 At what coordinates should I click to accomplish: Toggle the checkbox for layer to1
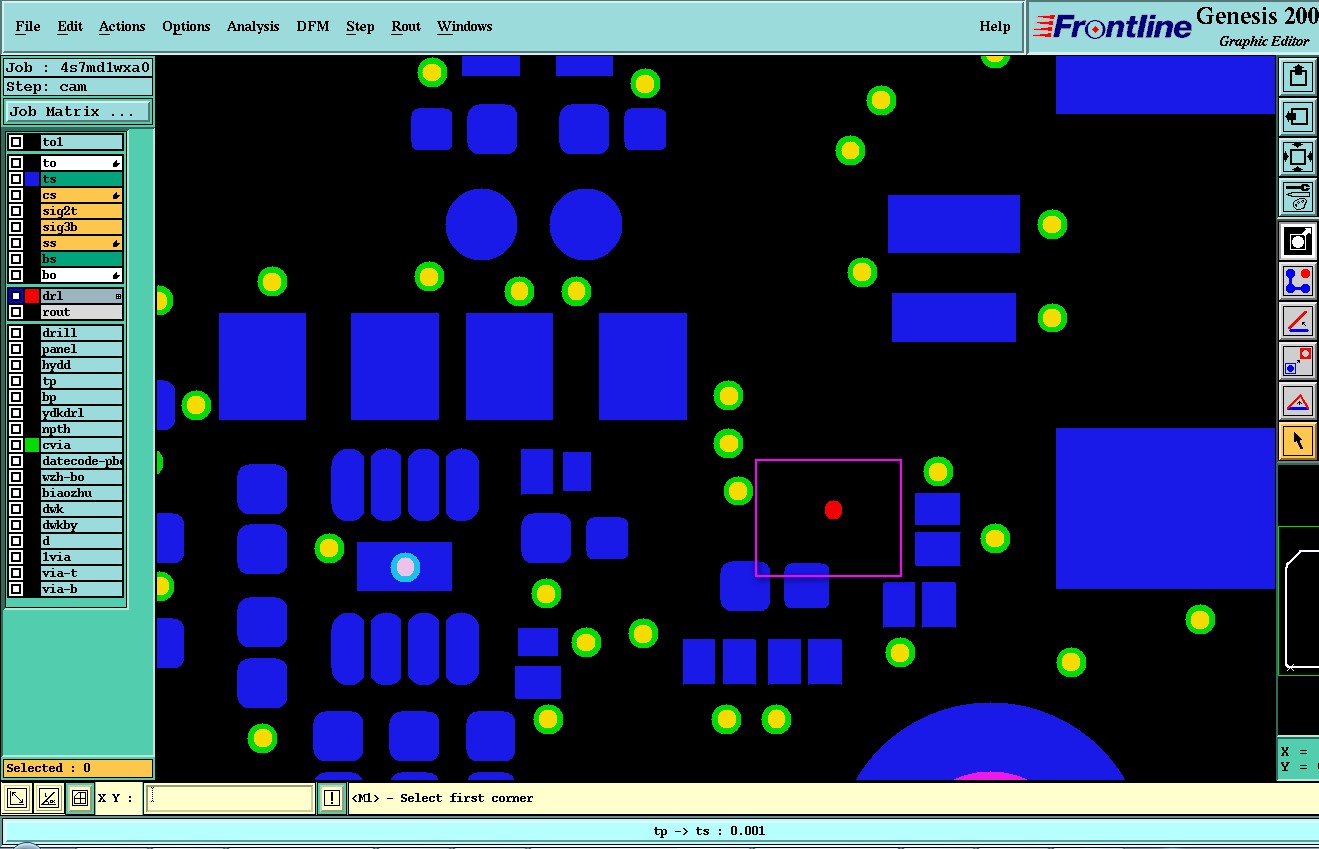(x=16, y=142)
